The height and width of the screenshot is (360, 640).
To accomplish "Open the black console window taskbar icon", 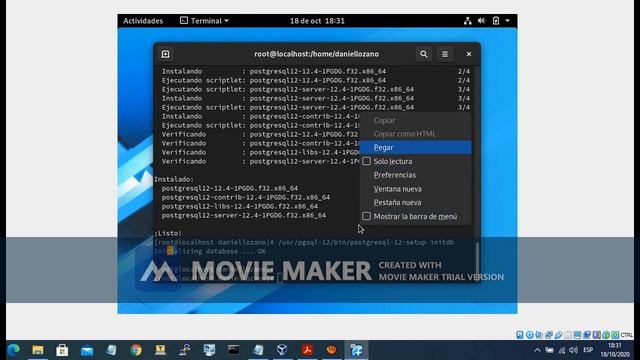I will pyautogui.click(x=233, y=350).
